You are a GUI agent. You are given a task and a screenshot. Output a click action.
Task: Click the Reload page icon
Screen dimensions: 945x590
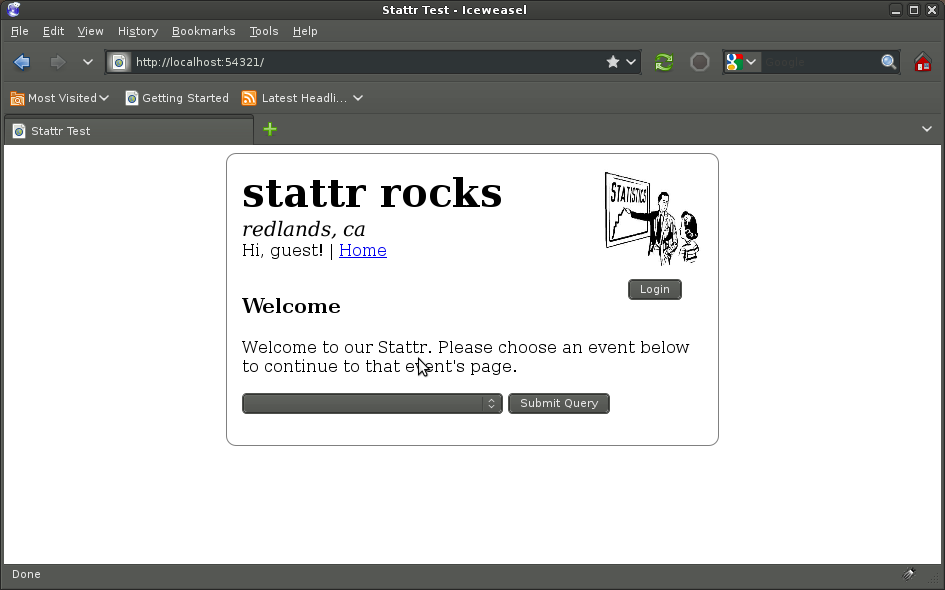coord(663,61)
